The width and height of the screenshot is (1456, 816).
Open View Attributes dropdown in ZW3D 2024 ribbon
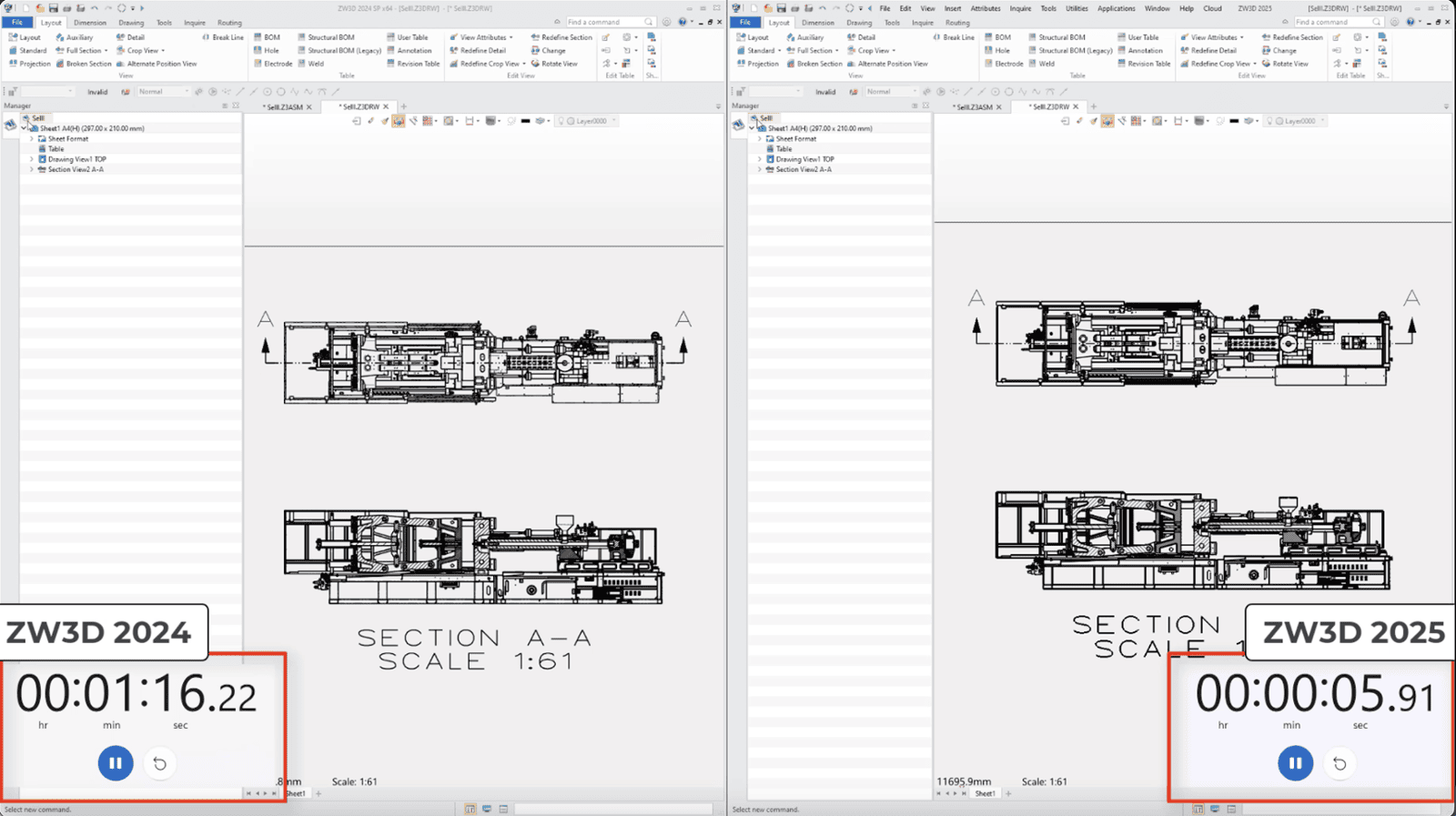tap(511, 37)
